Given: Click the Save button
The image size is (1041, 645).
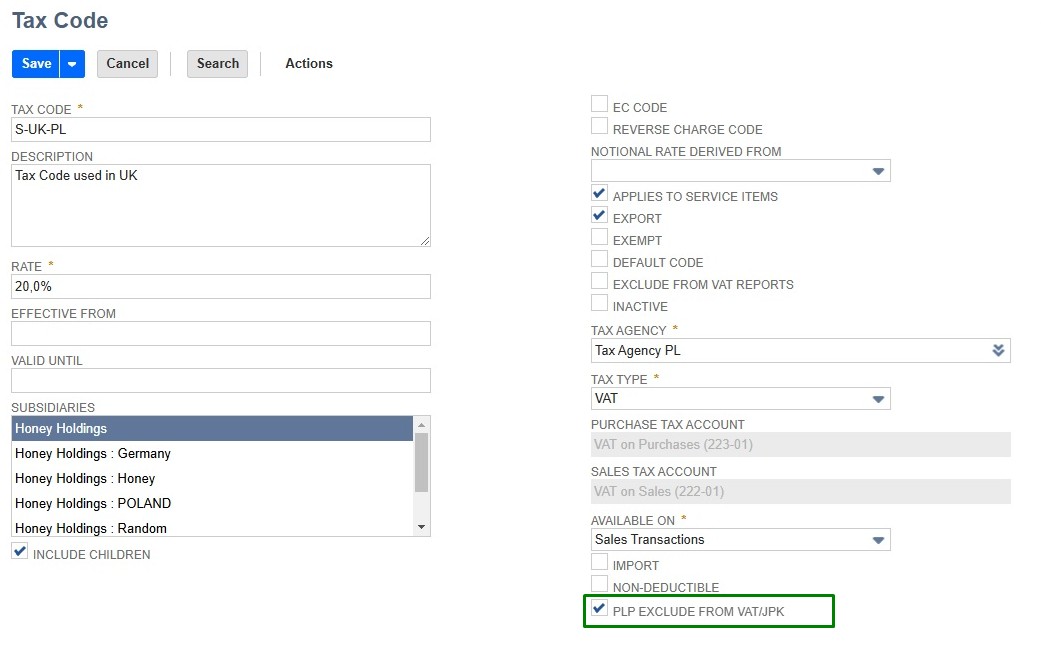Looking at the screenshot, I should [x=36, y=64].
